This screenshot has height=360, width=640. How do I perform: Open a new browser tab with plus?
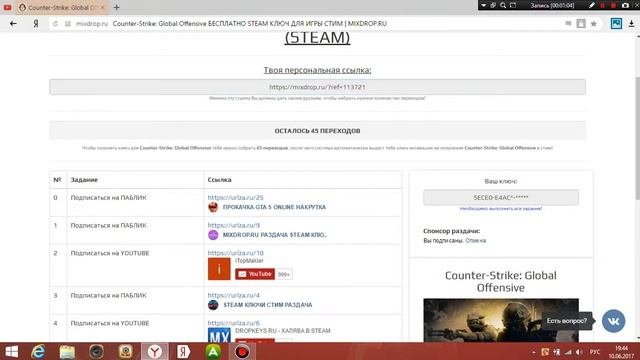coord(117,7)
